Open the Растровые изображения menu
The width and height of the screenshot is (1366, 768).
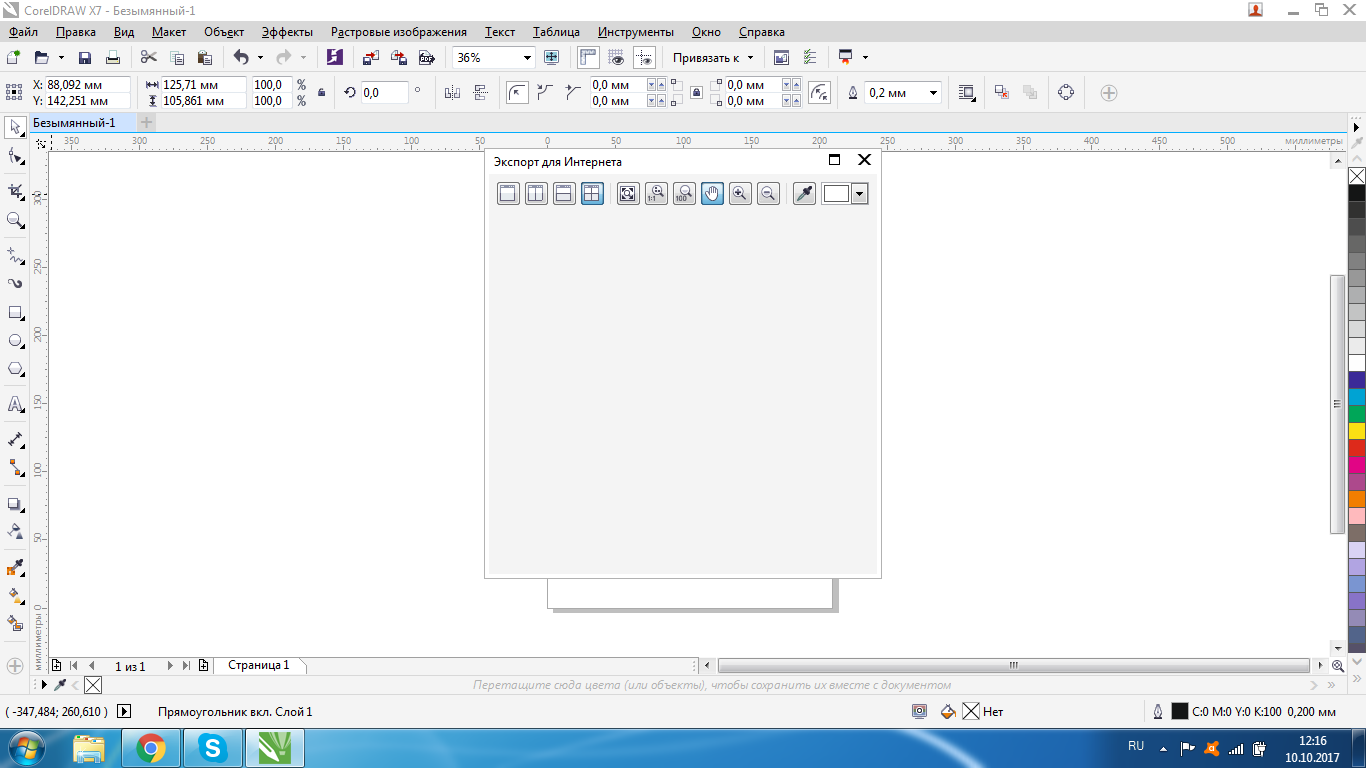(x=399, y=32)
